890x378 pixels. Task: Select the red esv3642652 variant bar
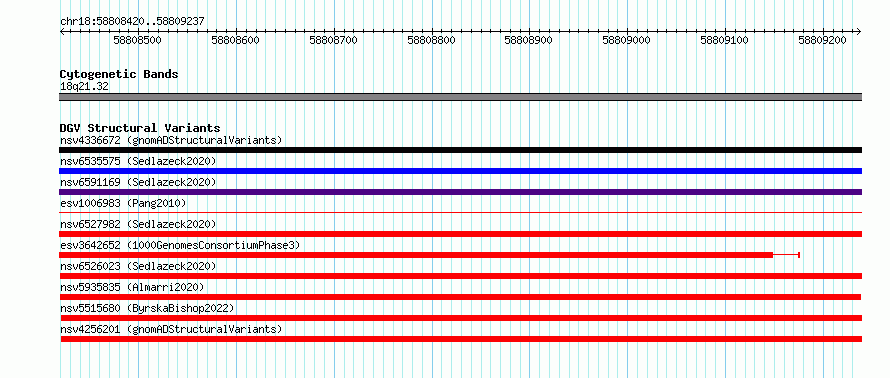click(x=416, y=255)
